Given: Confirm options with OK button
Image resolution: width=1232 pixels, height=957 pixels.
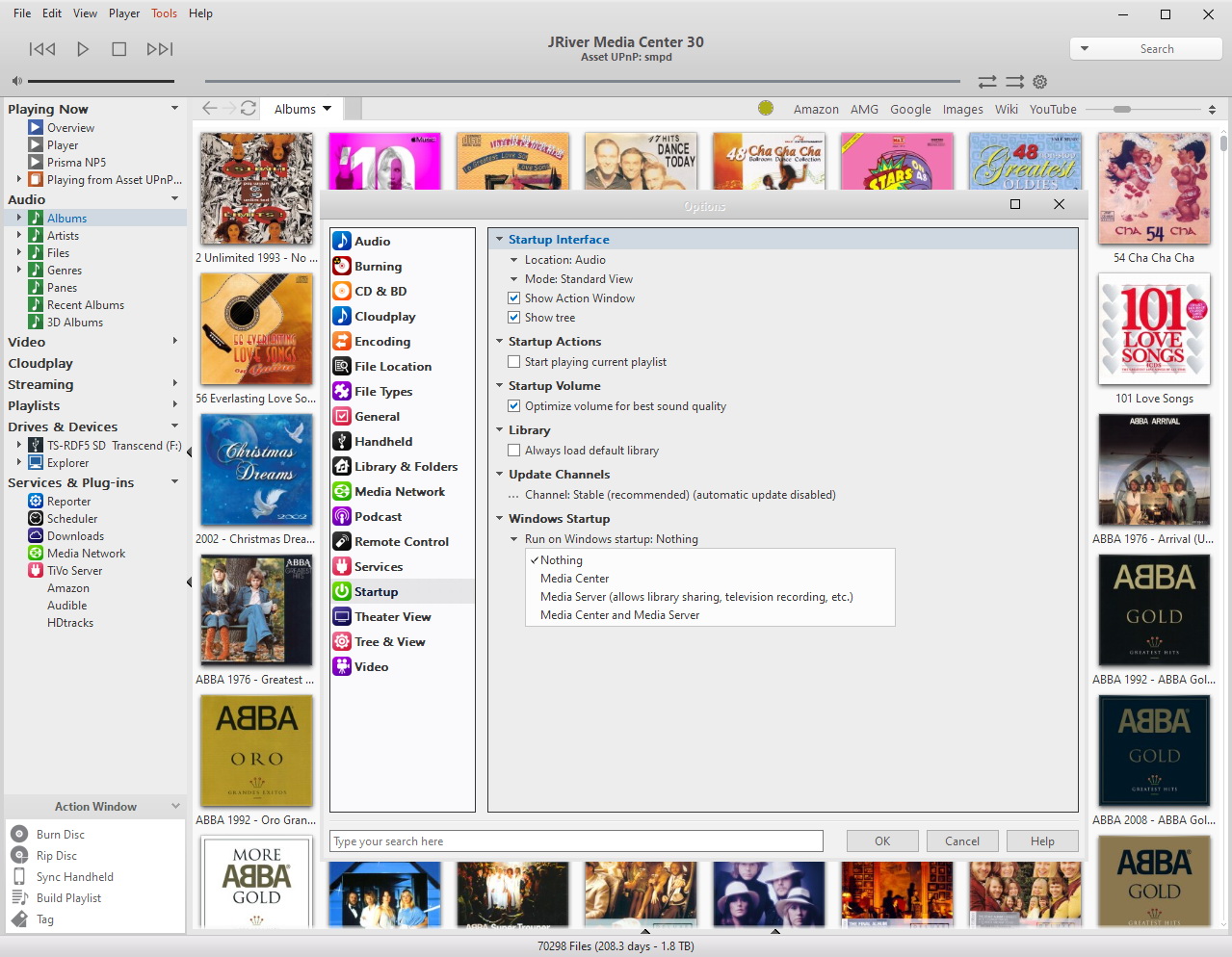Looking at the screenshot, I should pos(882,841).
